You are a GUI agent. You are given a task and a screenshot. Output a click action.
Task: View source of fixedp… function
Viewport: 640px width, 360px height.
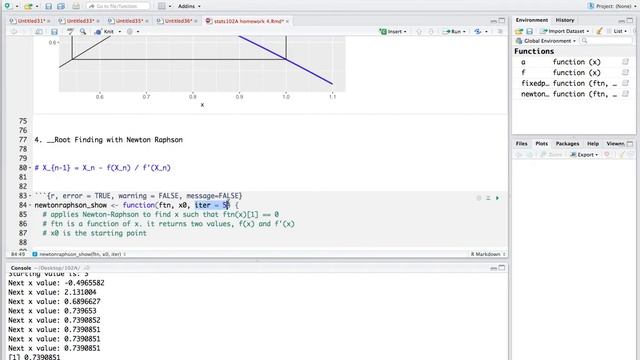pyautogui.click(x=625, y=83)
